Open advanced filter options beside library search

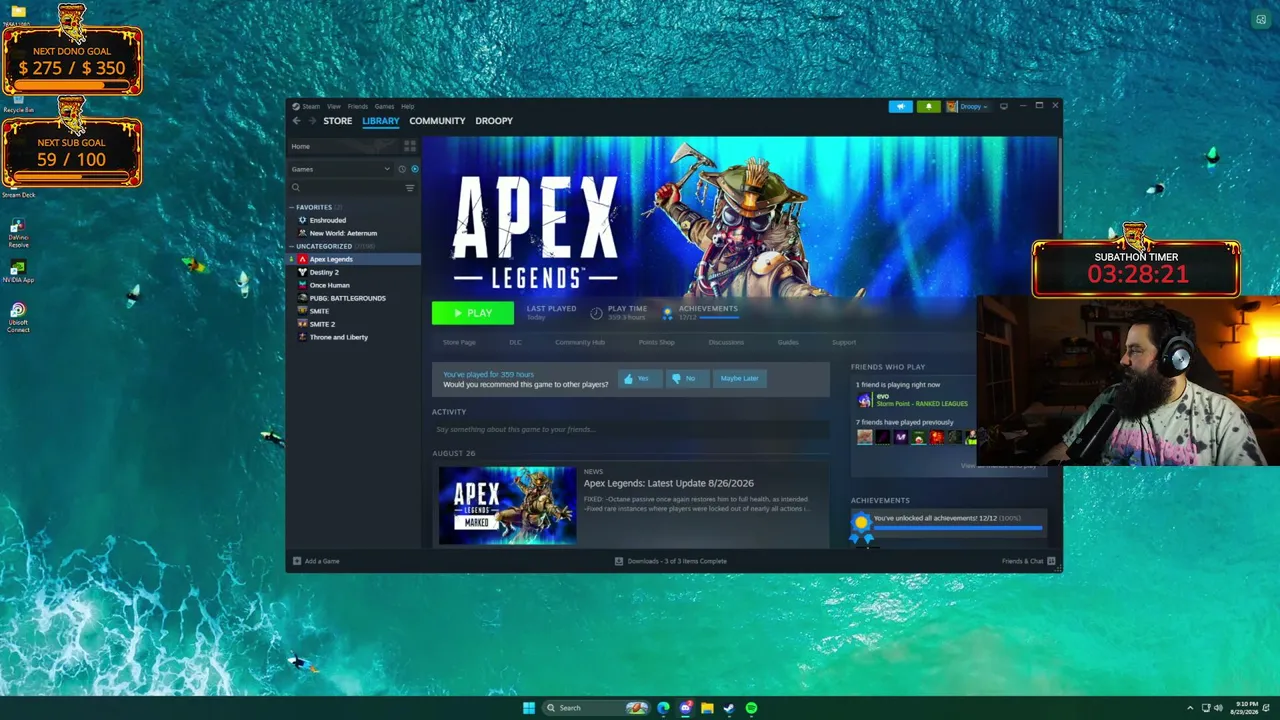click(410, 188)
